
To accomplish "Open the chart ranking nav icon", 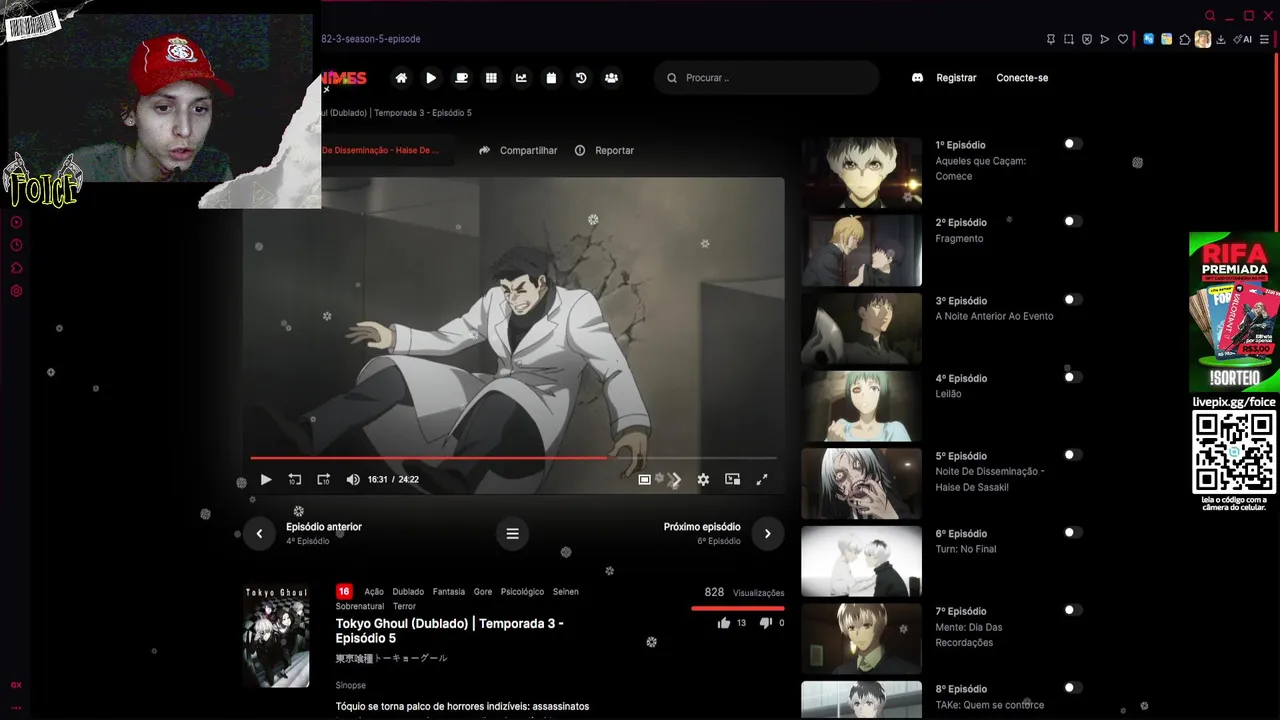I will tap(521, 78).
